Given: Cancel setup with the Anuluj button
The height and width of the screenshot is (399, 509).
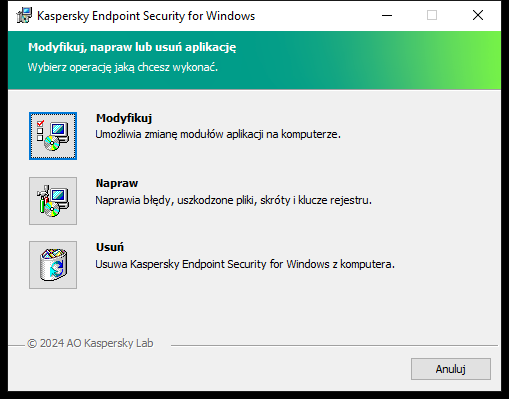Looking at the screenshot, I should pyautogui.click(x=451, y=369).
